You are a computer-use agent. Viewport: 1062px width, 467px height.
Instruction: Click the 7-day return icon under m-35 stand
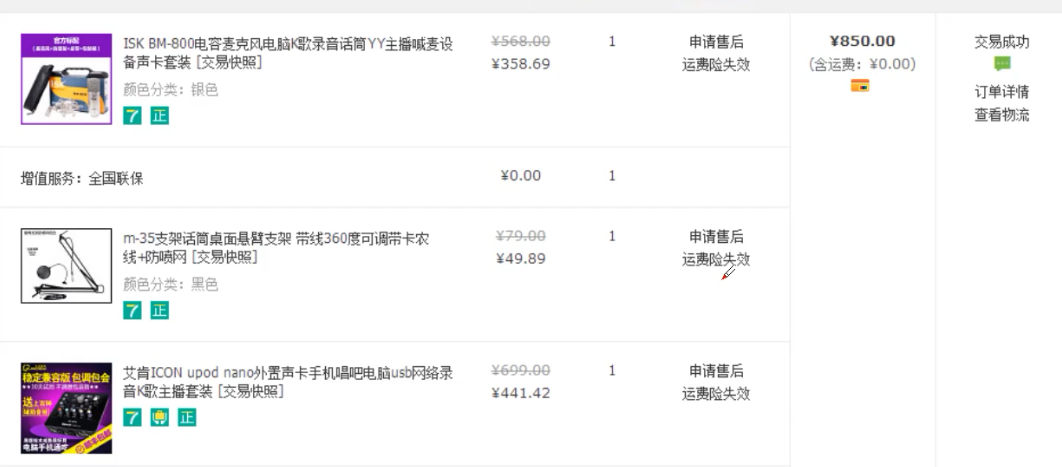(x=132, y=311)
